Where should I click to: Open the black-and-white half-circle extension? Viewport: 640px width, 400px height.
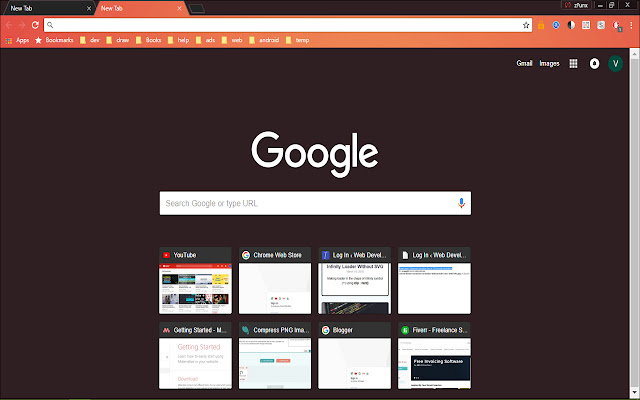pyautogui.click(x=571, y=25)
